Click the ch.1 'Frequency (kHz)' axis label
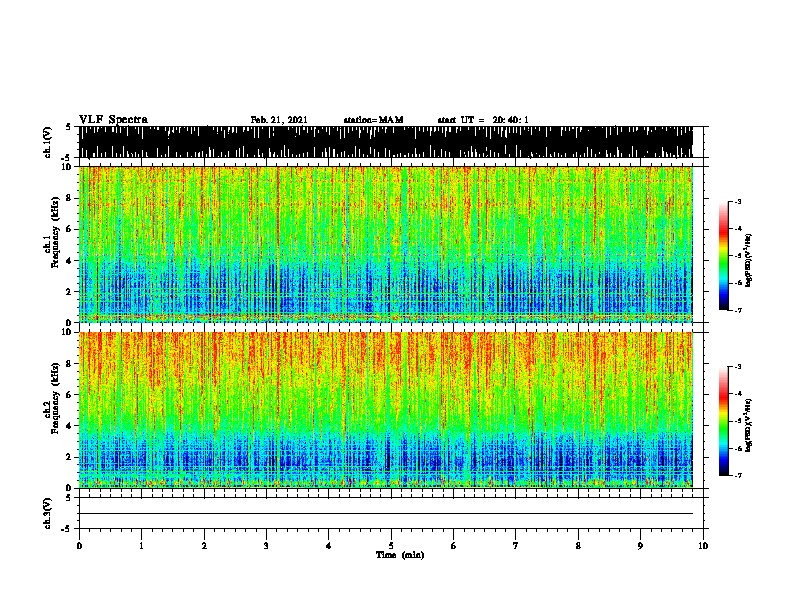This screenshot has width=792, height=612. click(55, 233)
